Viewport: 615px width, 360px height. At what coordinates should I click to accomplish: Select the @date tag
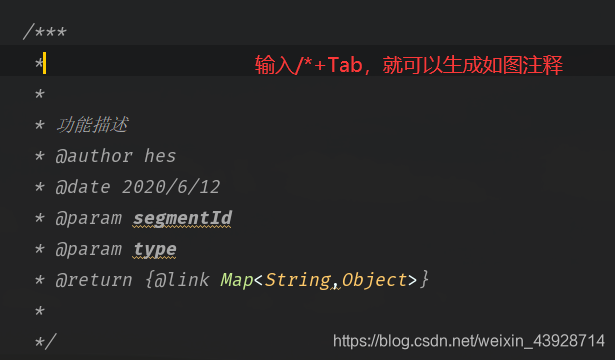(83, 187)
